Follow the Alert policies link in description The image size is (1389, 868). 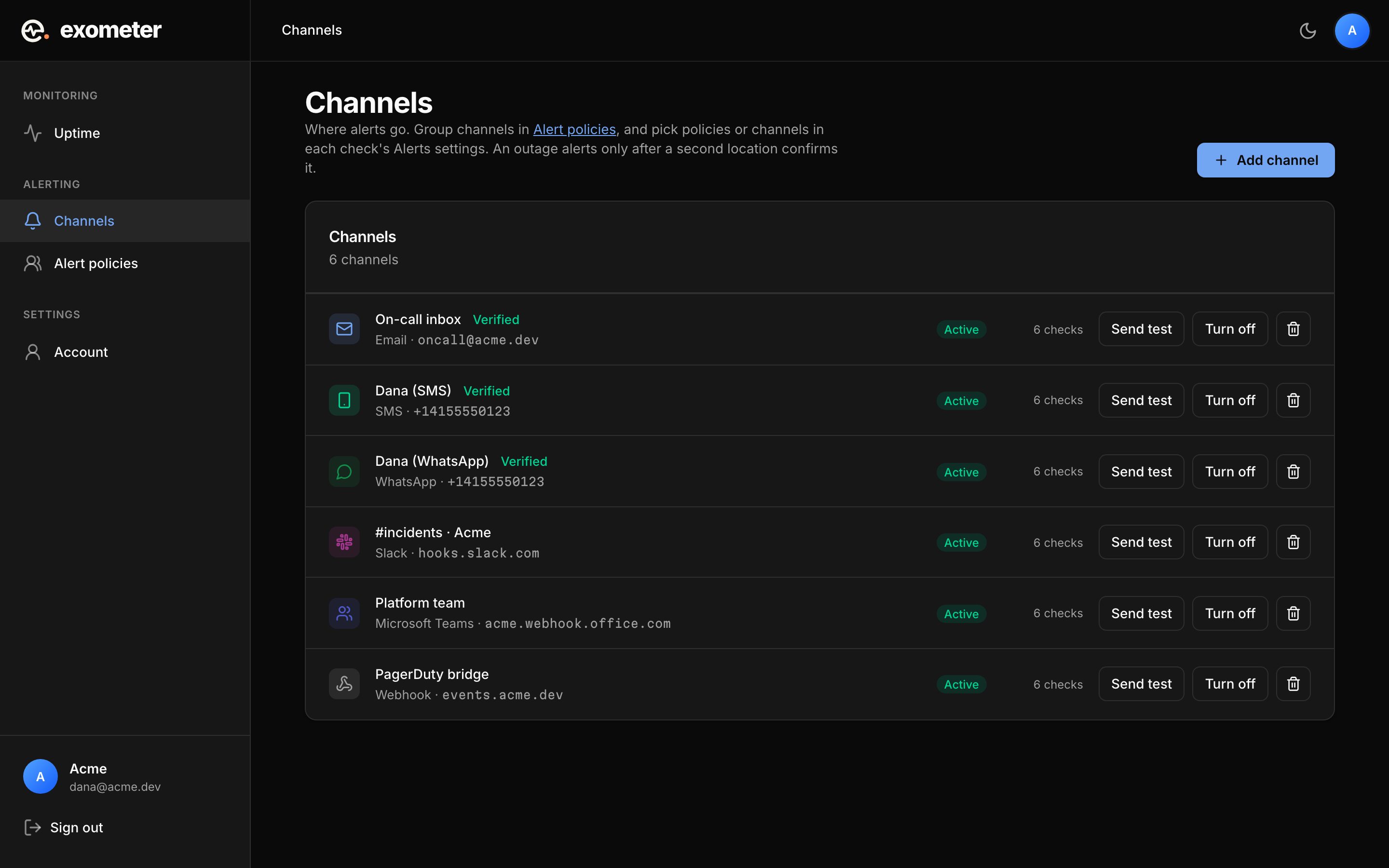click(x=574, y=130)
